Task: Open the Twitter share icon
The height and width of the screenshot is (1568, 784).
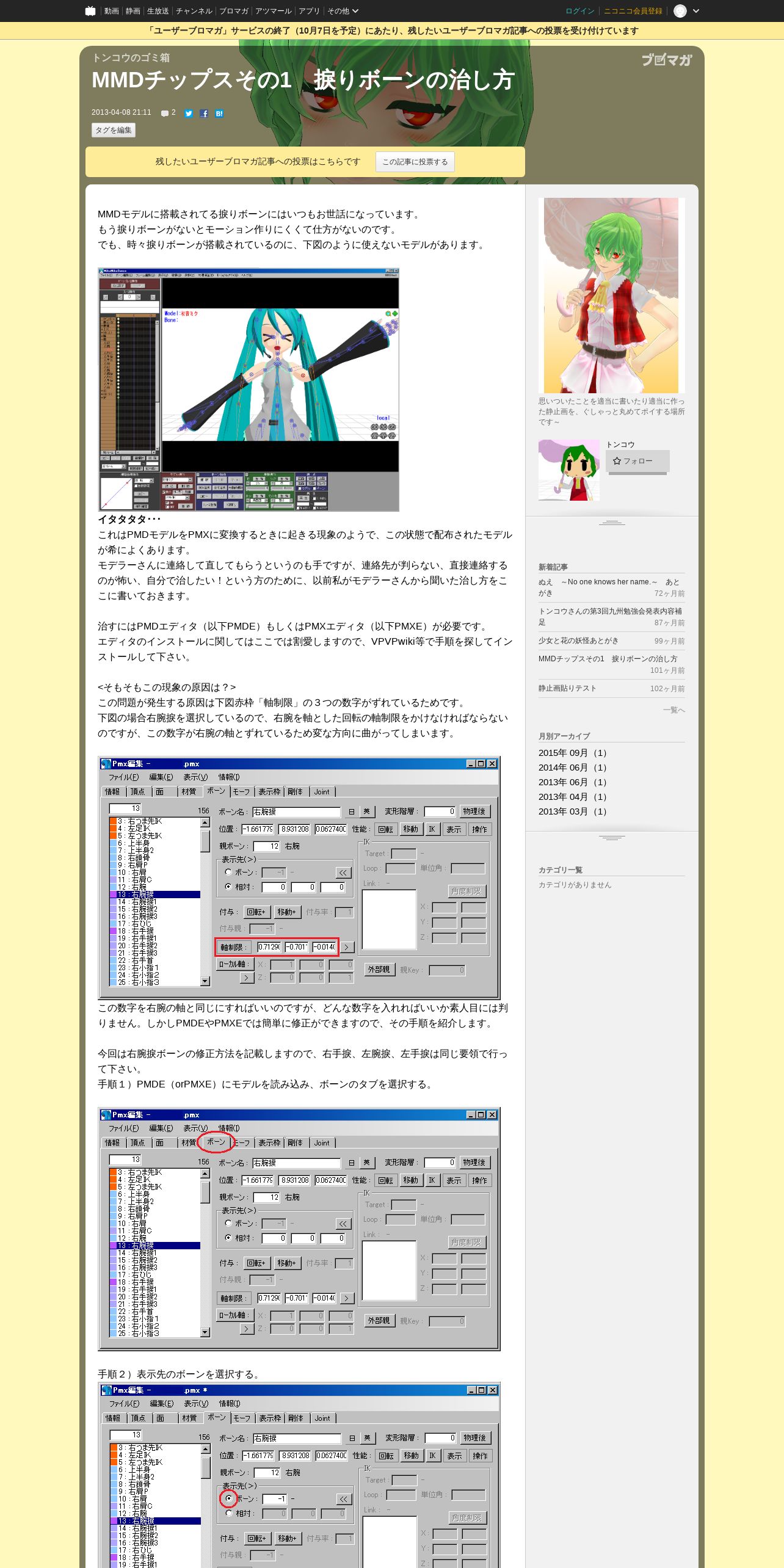Action: (189, 114)
